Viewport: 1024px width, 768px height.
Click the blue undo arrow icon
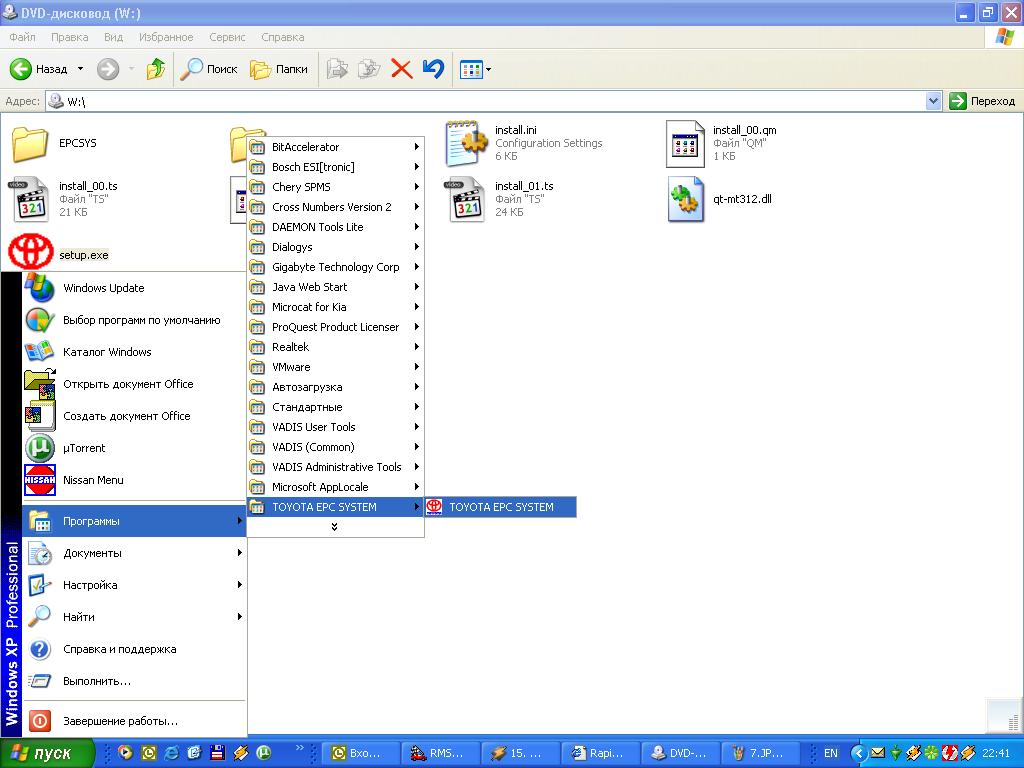(433, 69)
